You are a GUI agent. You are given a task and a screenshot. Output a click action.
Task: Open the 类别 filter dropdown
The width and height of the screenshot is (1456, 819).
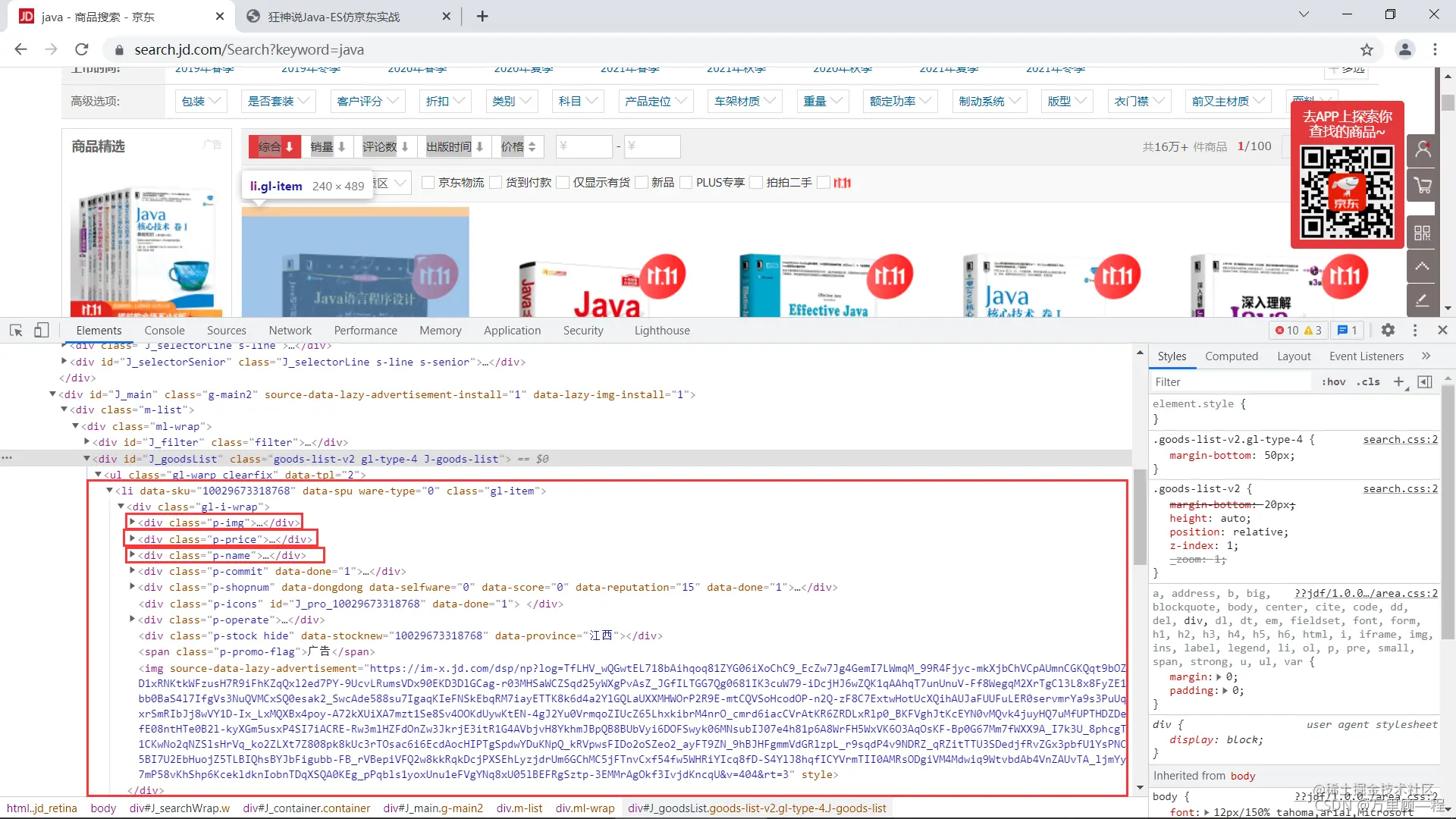[x=511, y=101]
